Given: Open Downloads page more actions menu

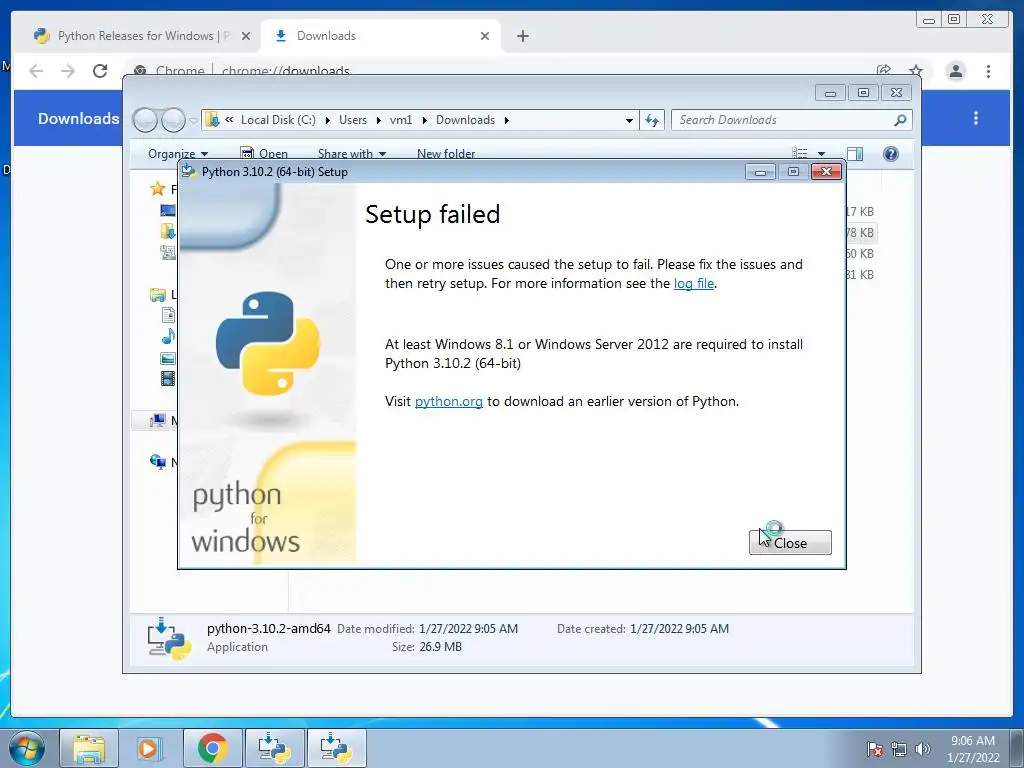Looking at the screenshot, I should point(976,118).
